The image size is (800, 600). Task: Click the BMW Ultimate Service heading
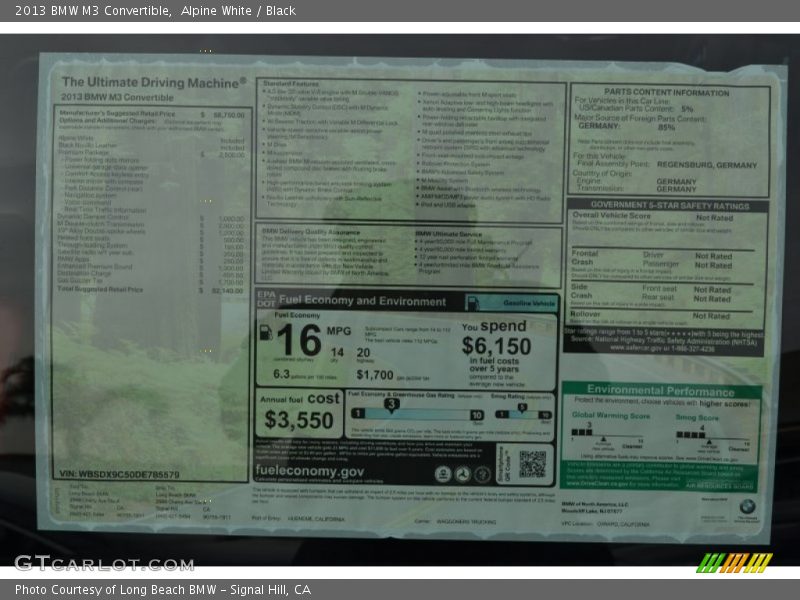[448, 234]
